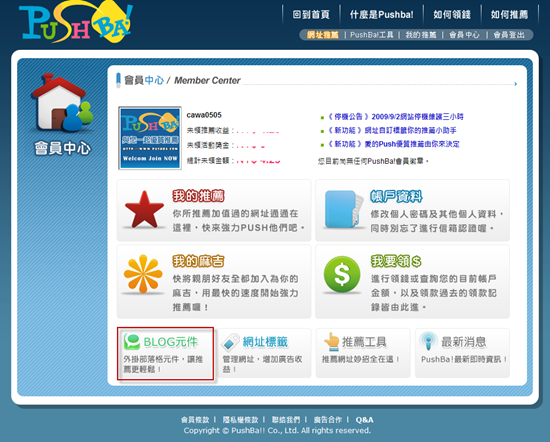Open 什麼是Pushba! menu item

[382, 14]
